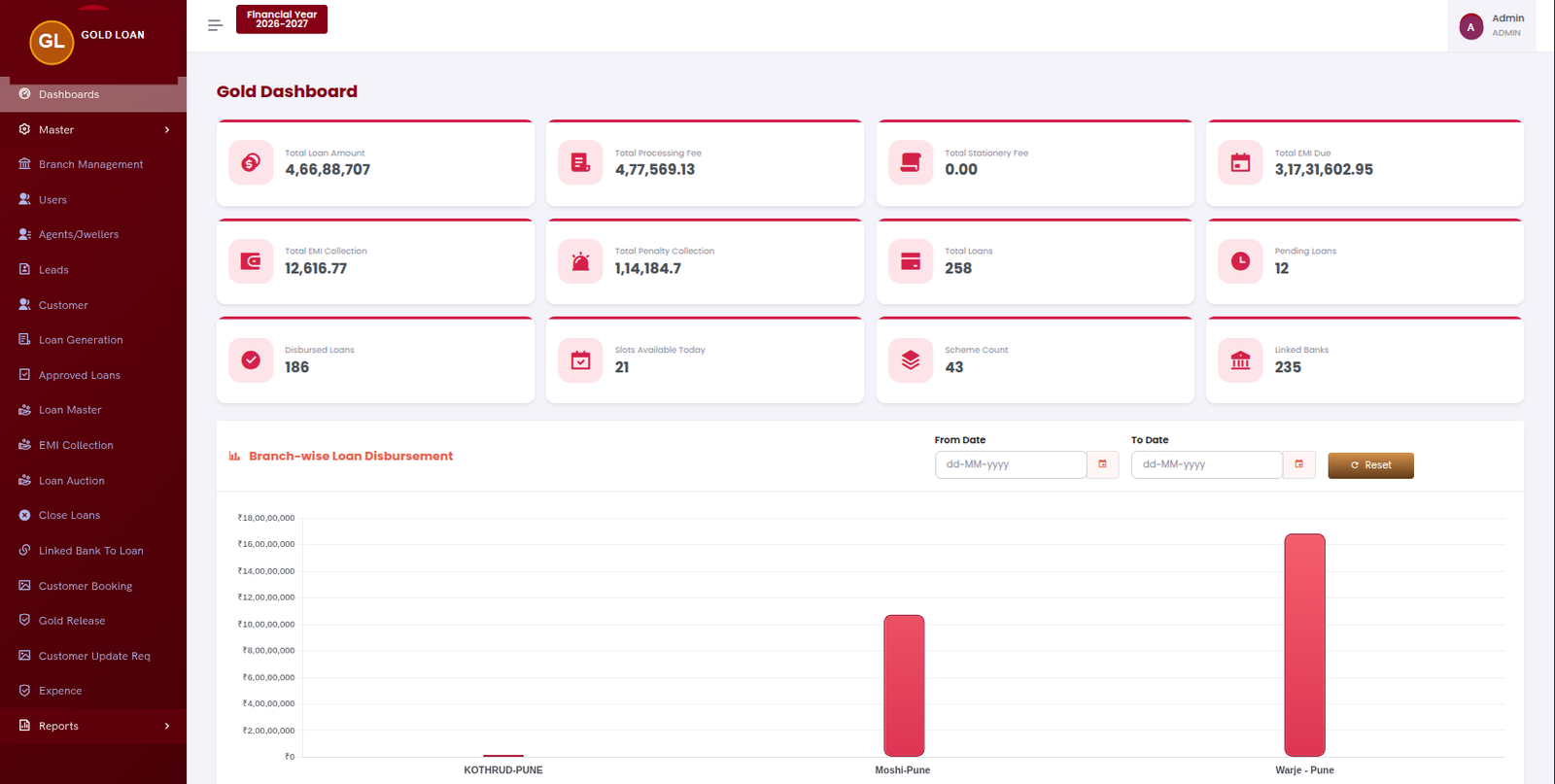
Task: Open the From Date calendar picker icon
Action: (1102, 464)
